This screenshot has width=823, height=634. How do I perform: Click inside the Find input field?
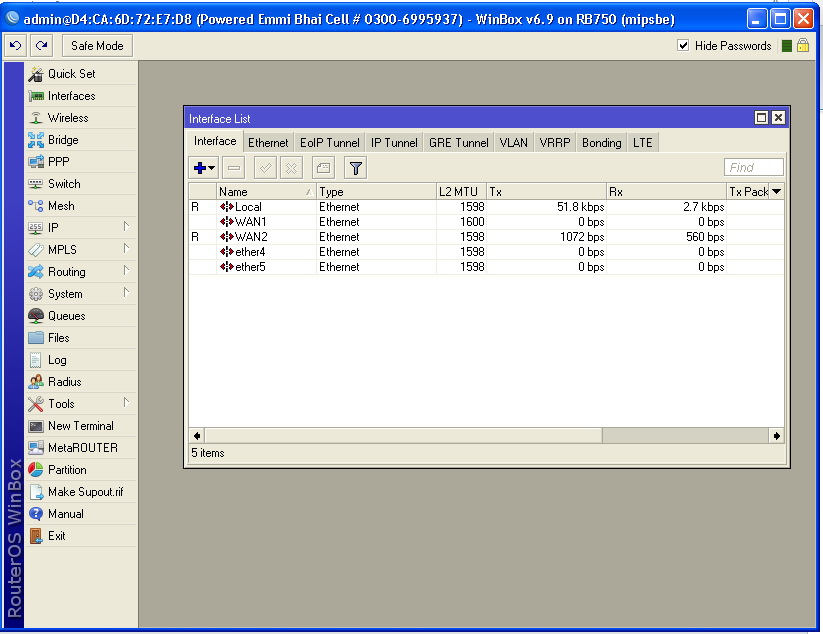(753, 166)
